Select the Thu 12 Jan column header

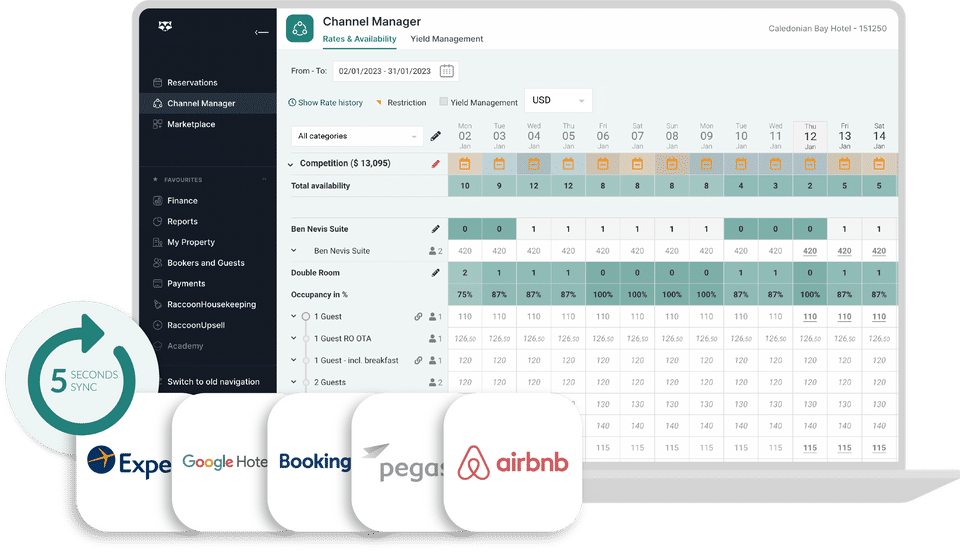(x=810, y=137)
